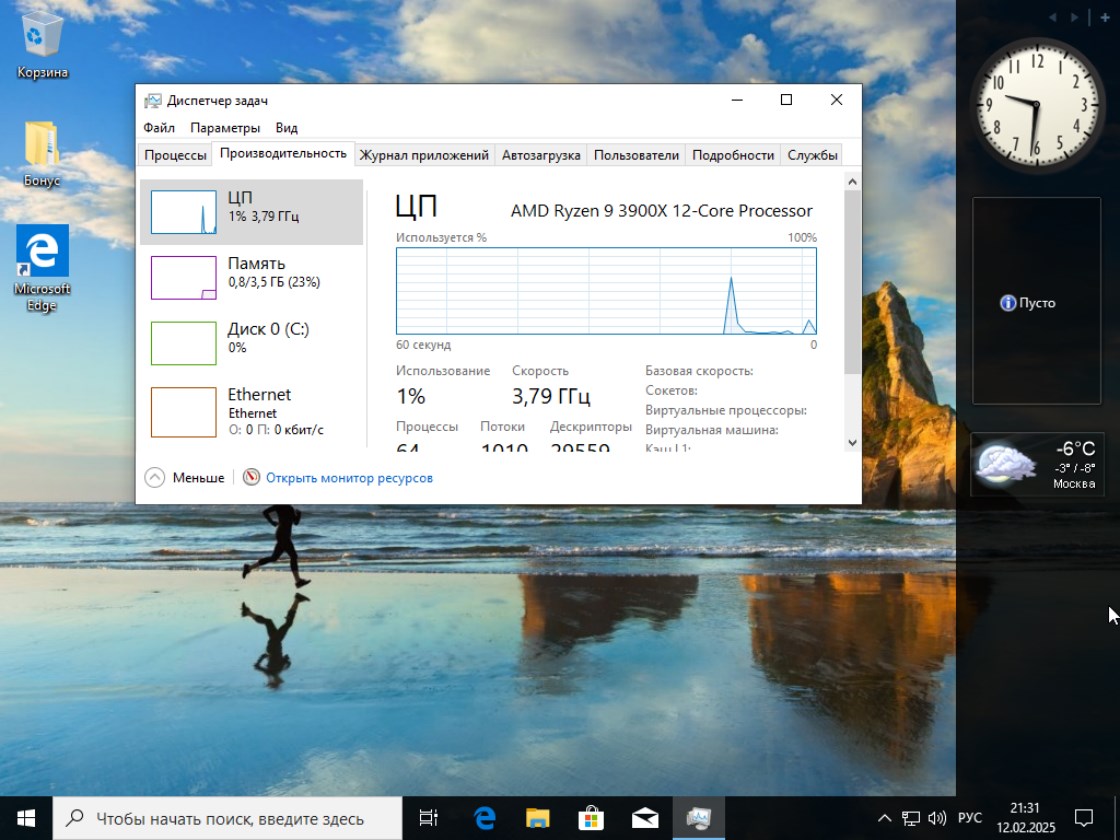Open File Explorer from taskbar
Viewport: 1120px width, 840px height.
click(x=538, y=818)
